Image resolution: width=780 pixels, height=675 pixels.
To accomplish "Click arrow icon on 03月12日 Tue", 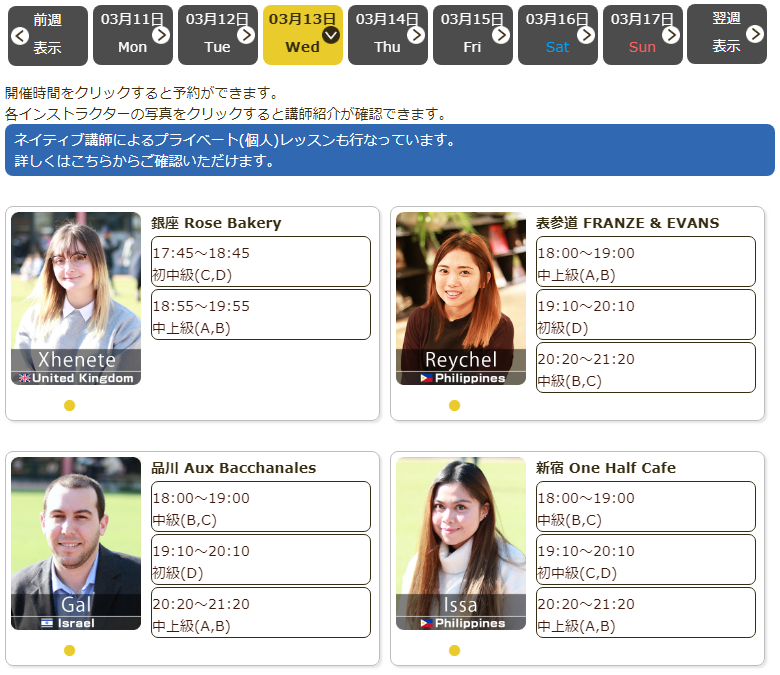I will tap(246, 35).
